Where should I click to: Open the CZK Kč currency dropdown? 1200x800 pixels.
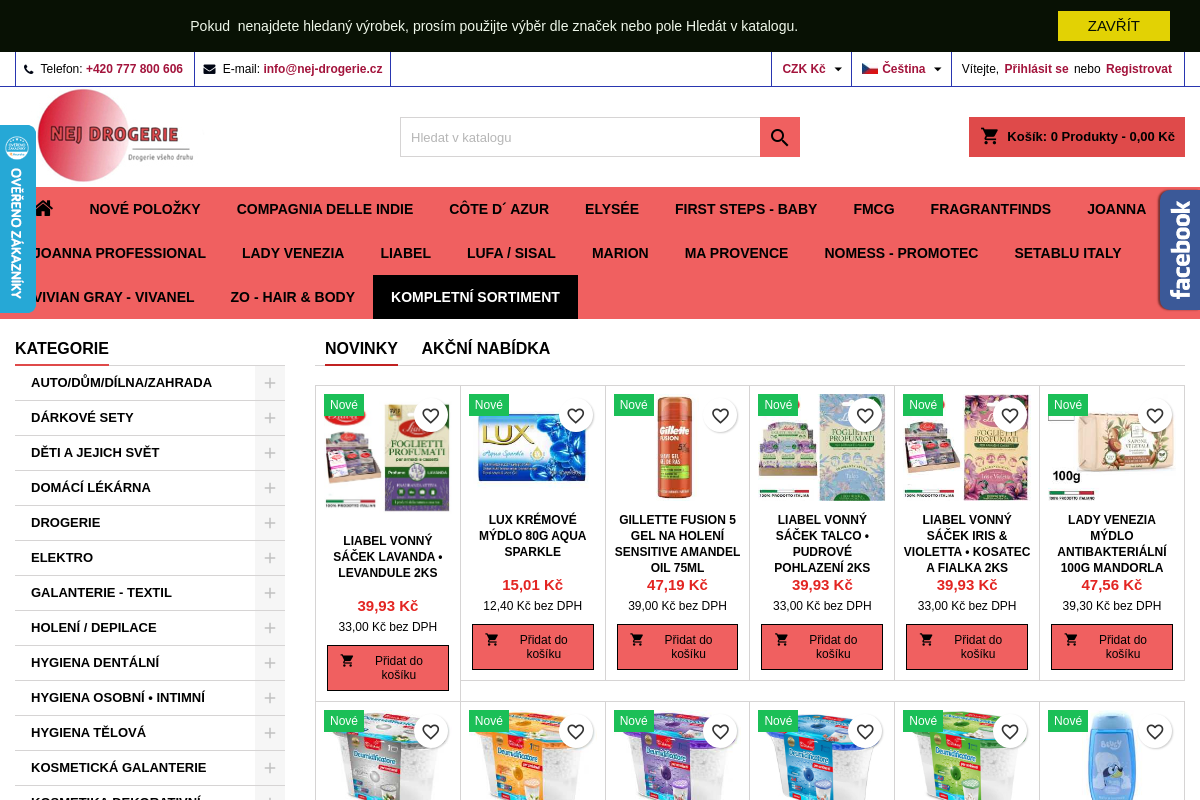(x=811, y=69)
